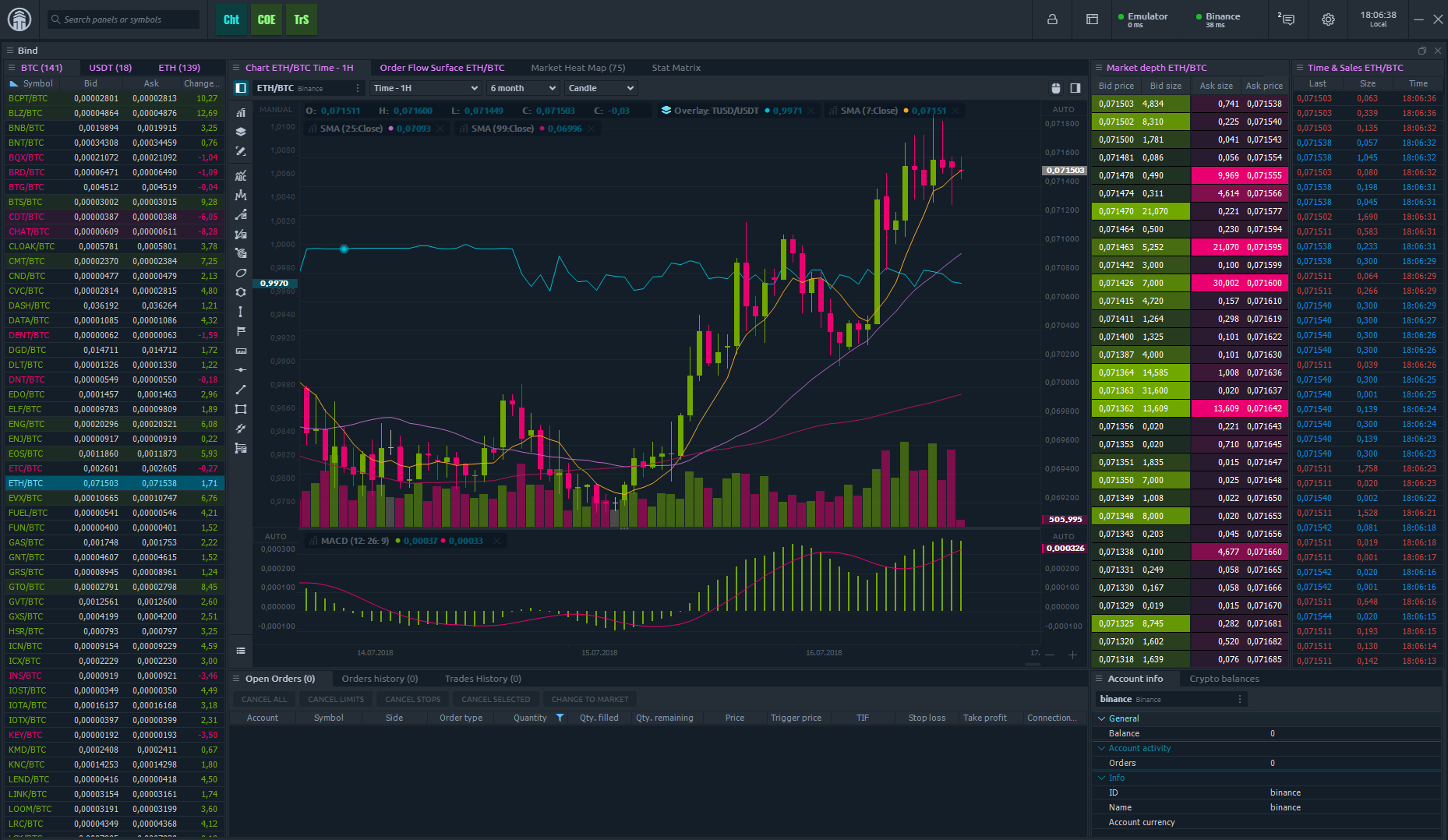Select the trend line drawing tool
Screen dimensions: 1448x840
pos(241,389)
